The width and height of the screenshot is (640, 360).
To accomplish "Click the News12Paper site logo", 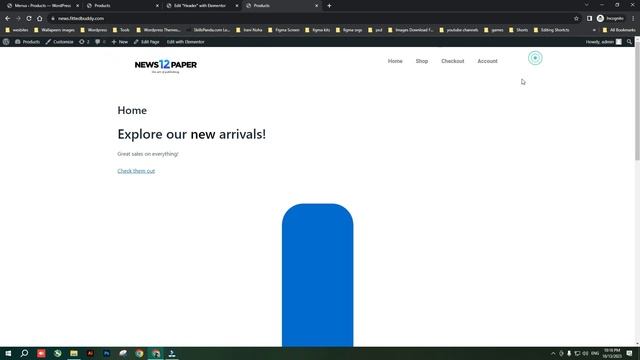I will [x=166, y=66].
